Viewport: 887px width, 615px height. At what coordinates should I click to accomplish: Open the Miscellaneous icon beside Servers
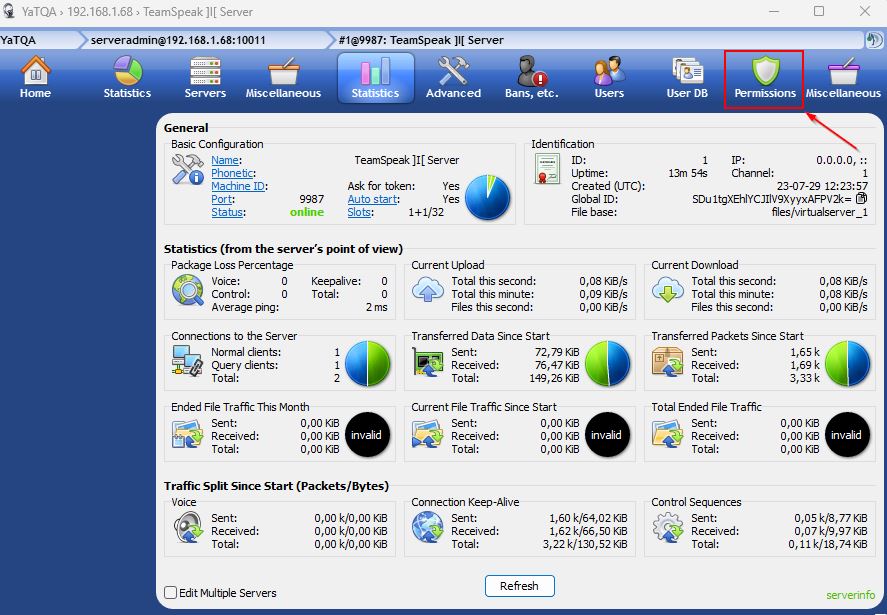(283, 78)
